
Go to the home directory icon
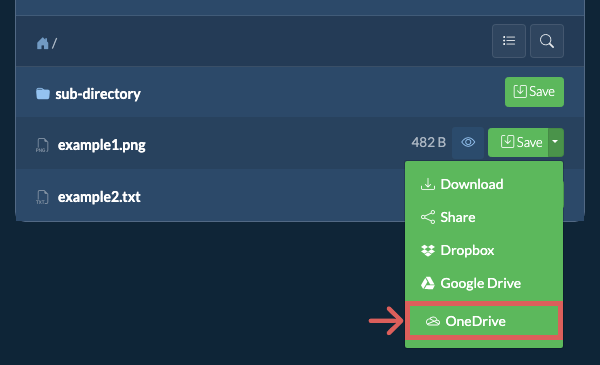pos(42,43)
